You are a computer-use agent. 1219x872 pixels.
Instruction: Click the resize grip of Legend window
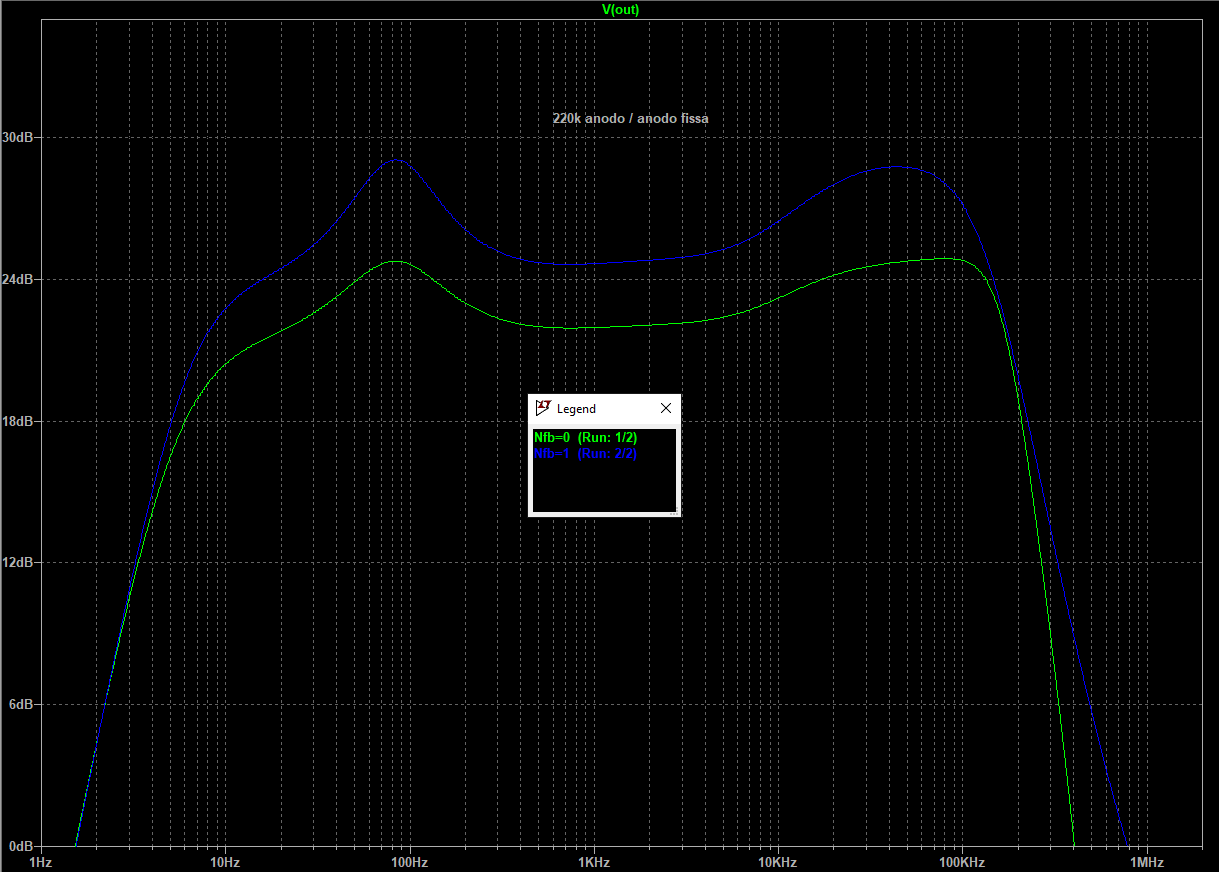pyautogui.click(x=674, y=511)
